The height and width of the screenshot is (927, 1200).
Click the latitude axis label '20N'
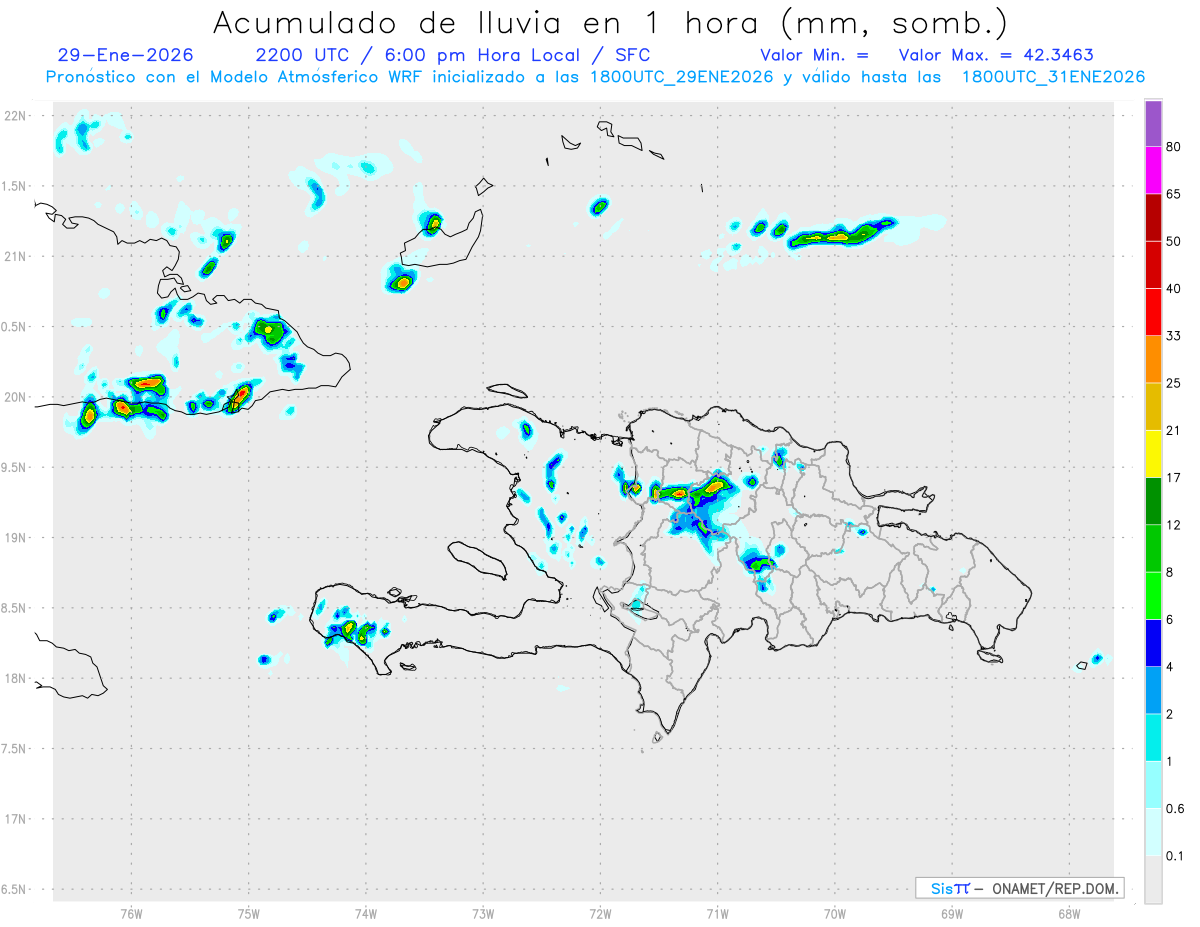tap(17, 397)
